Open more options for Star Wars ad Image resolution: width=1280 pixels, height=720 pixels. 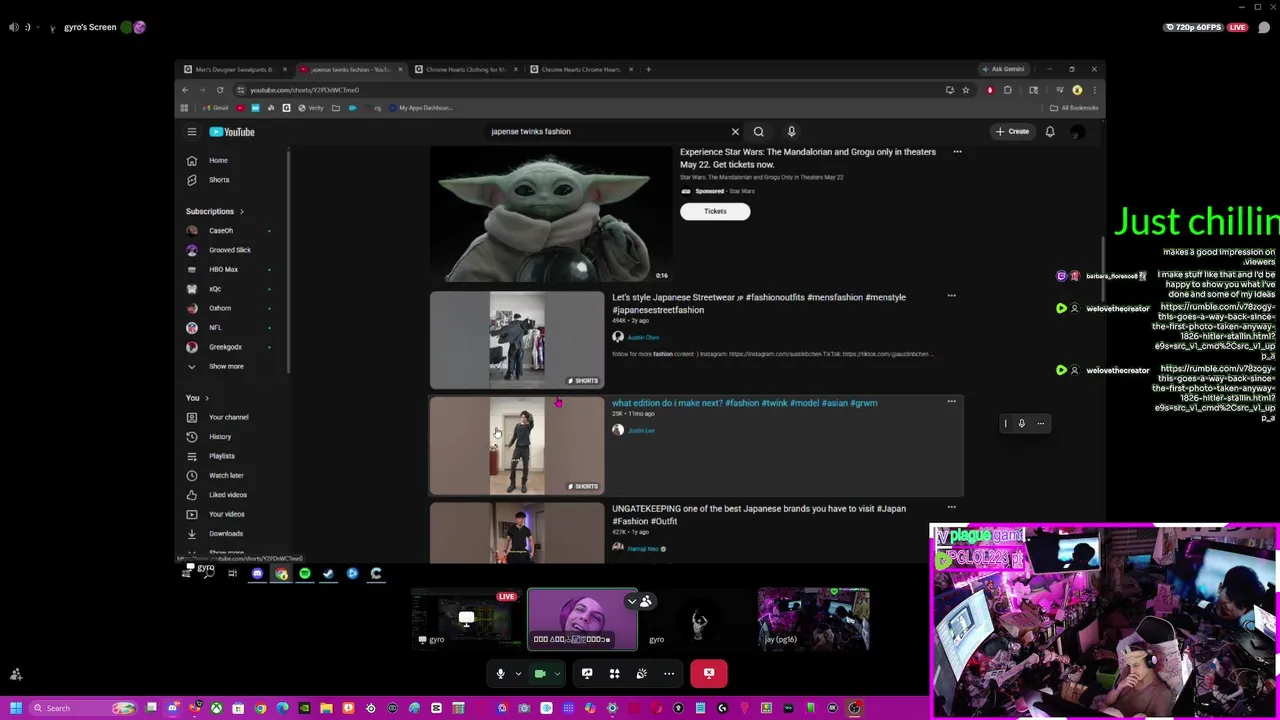click(x=957, y=152)
